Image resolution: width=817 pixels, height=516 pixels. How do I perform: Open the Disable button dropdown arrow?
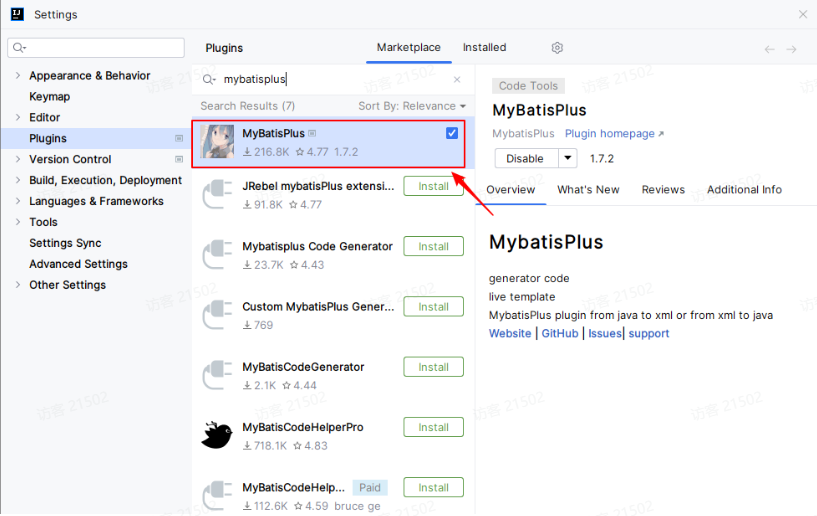(568, 158)
